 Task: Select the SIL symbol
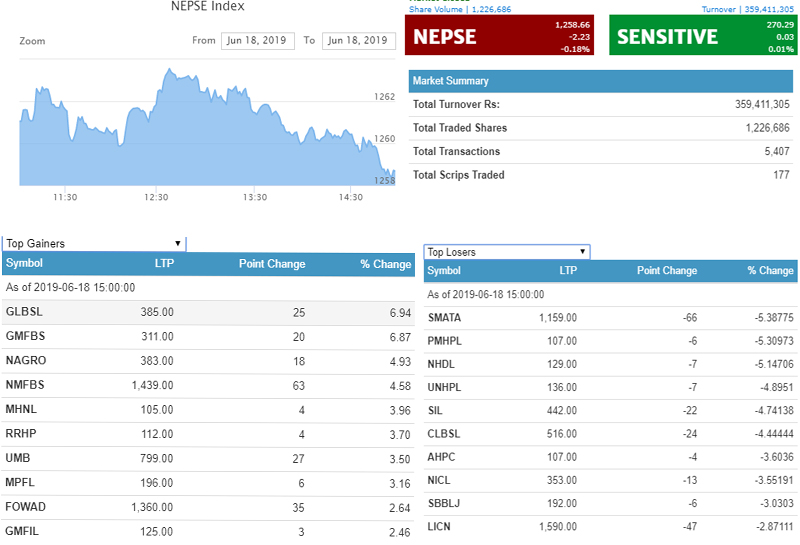(x=435, y=411)
